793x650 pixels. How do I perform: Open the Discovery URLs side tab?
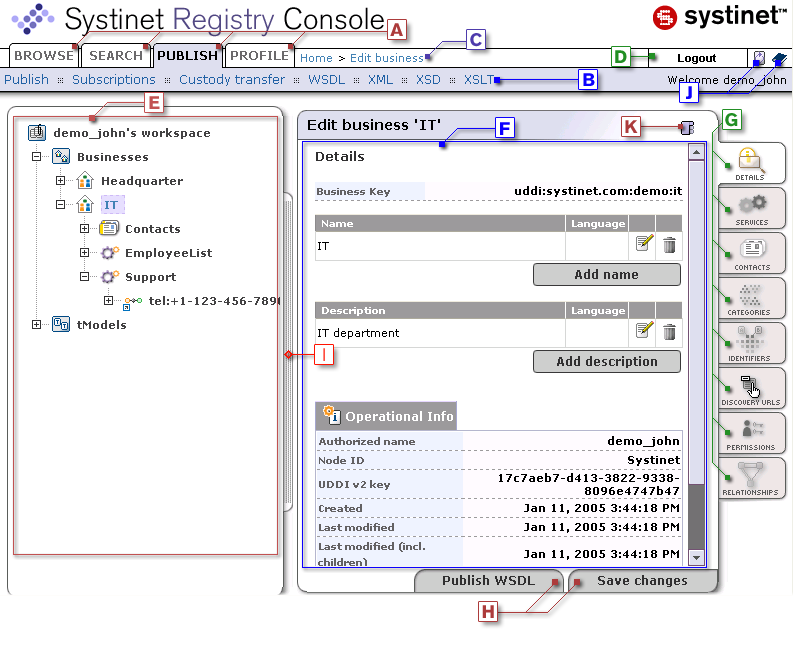point(752,388)
